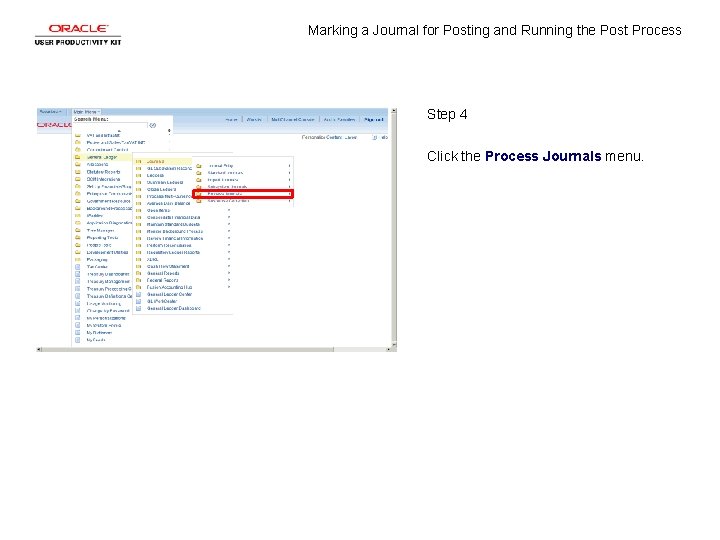The width and height of the screenshot is (720, 540).
Task: Click the folder icon beside Reporting Tools
Action: (78, 238)
